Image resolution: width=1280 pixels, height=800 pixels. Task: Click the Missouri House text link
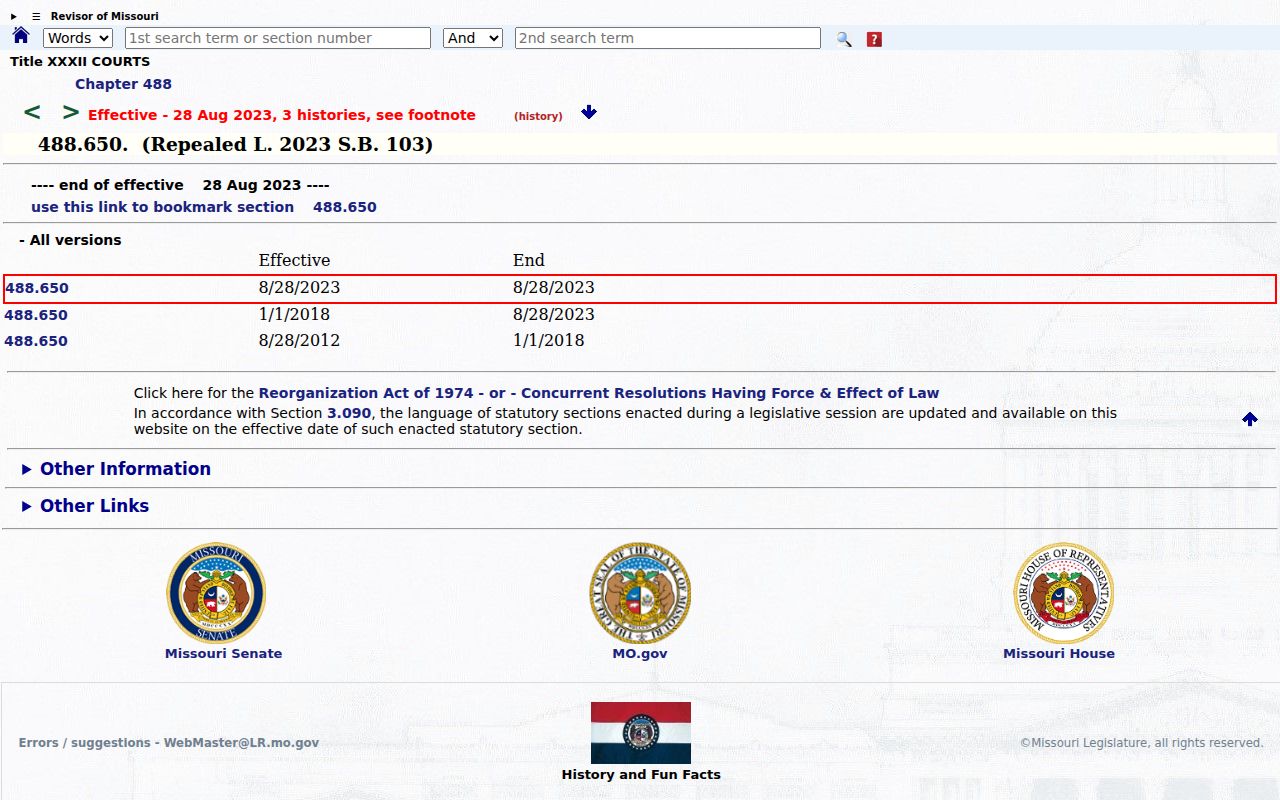coord(1059,654)
